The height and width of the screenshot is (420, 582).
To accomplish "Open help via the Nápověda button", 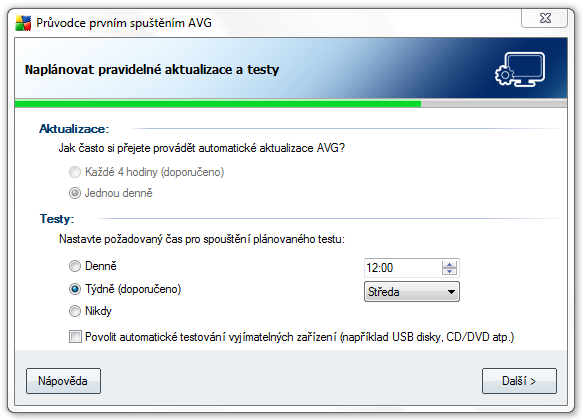I will tap(63, 381).
